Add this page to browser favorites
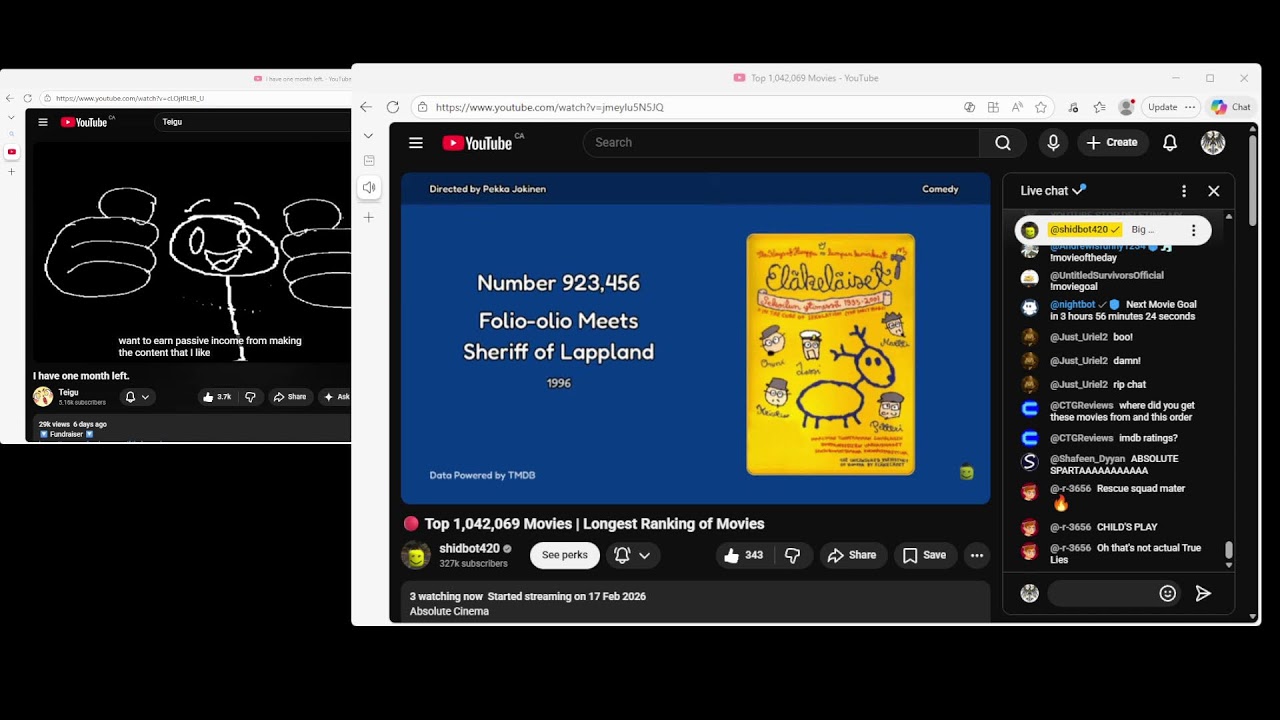 pyautogui.click(x=1041, y=107)
